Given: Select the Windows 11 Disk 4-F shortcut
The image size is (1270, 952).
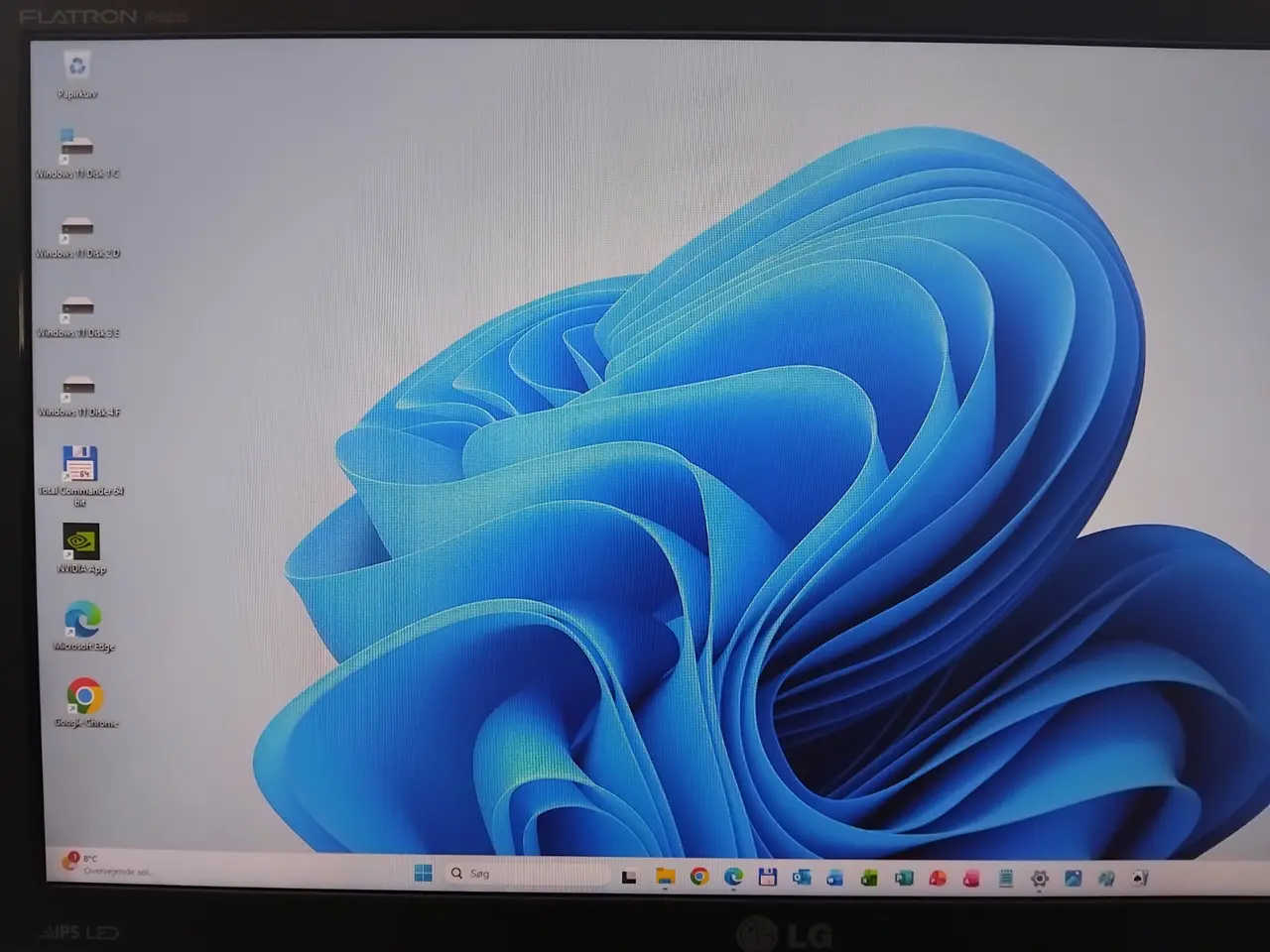Looking at the screenshot, I should pyautogui.click(x=77, y=395).
